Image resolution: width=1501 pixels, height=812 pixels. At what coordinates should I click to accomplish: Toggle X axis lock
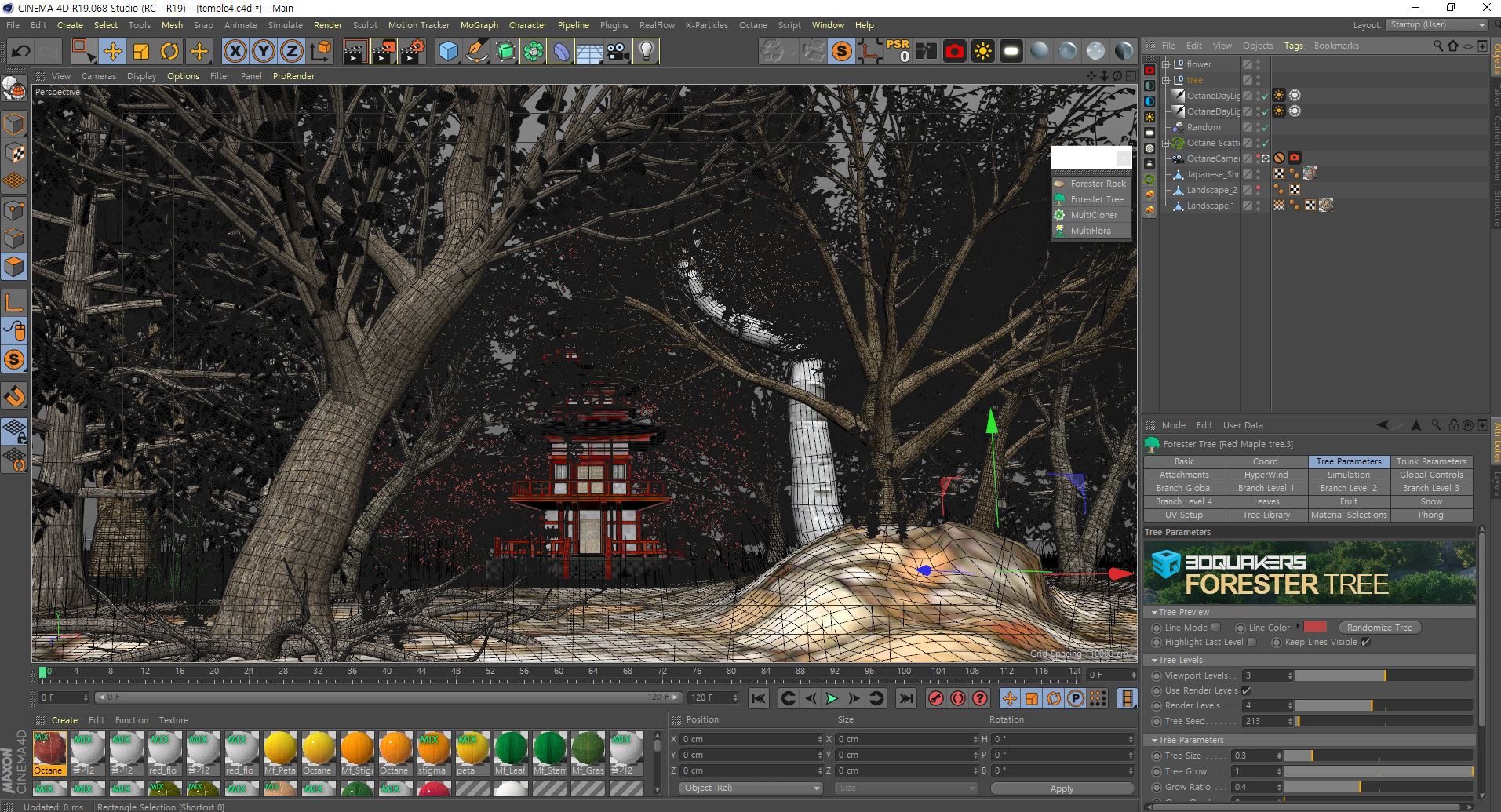click(235, 52)
